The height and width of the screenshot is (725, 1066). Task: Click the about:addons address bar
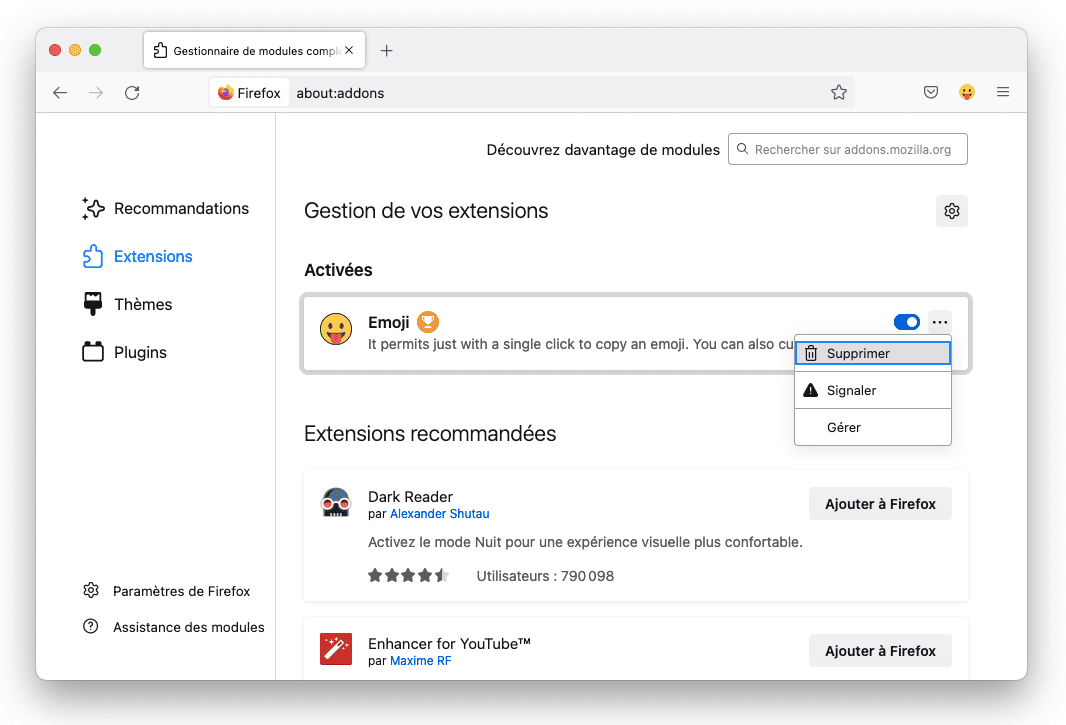tap(530, 93)
